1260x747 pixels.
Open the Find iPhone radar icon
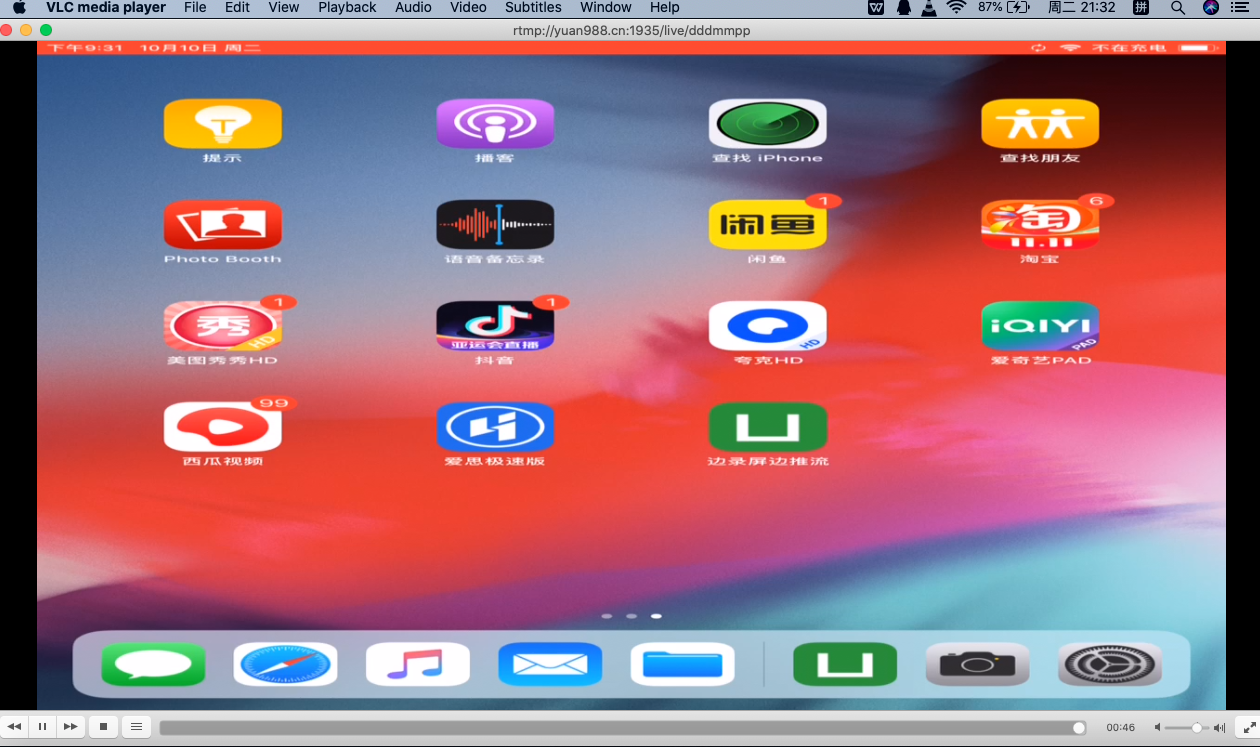click(767, 124)
